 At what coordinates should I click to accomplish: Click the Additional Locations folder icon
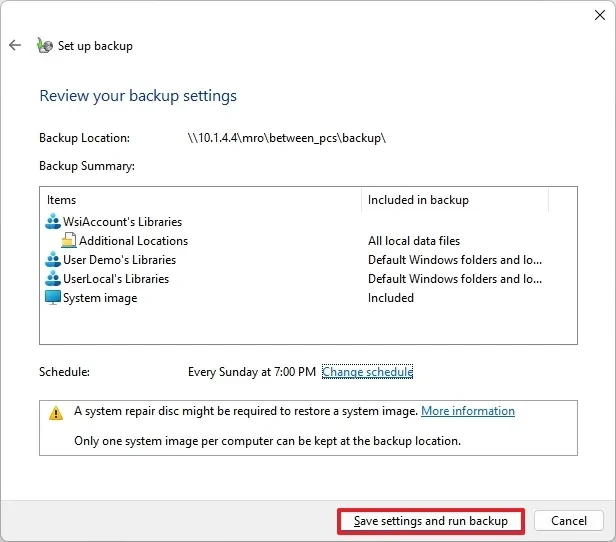click(68, 241)
